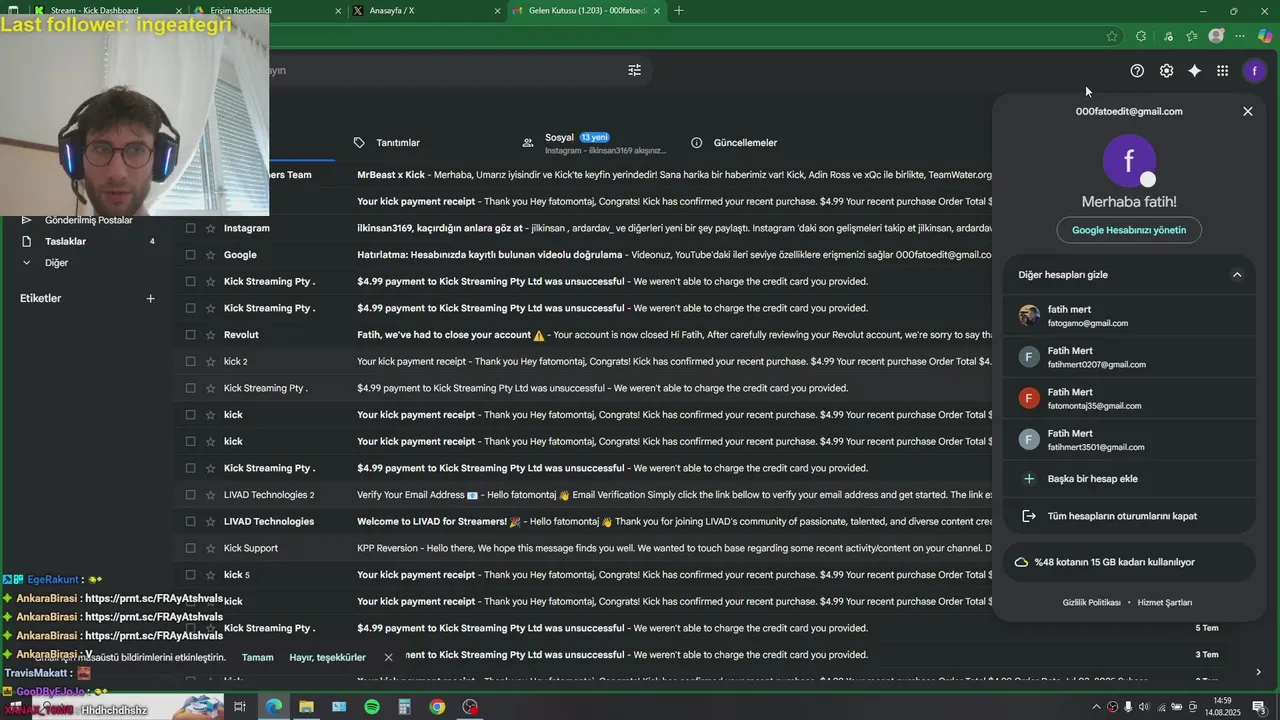
Task: Open Windows notification center
Action: [x=1259, y=707]
